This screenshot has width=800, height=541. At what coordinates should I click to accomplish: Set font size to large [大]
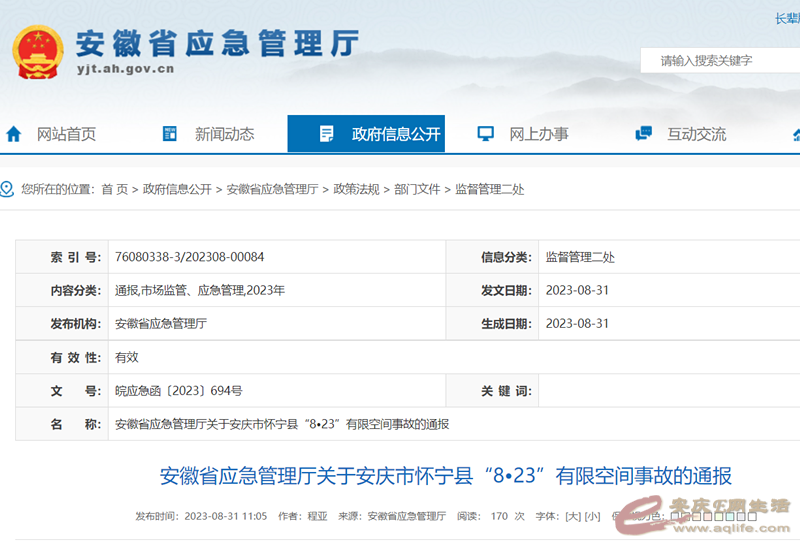[x=573, y=517]
